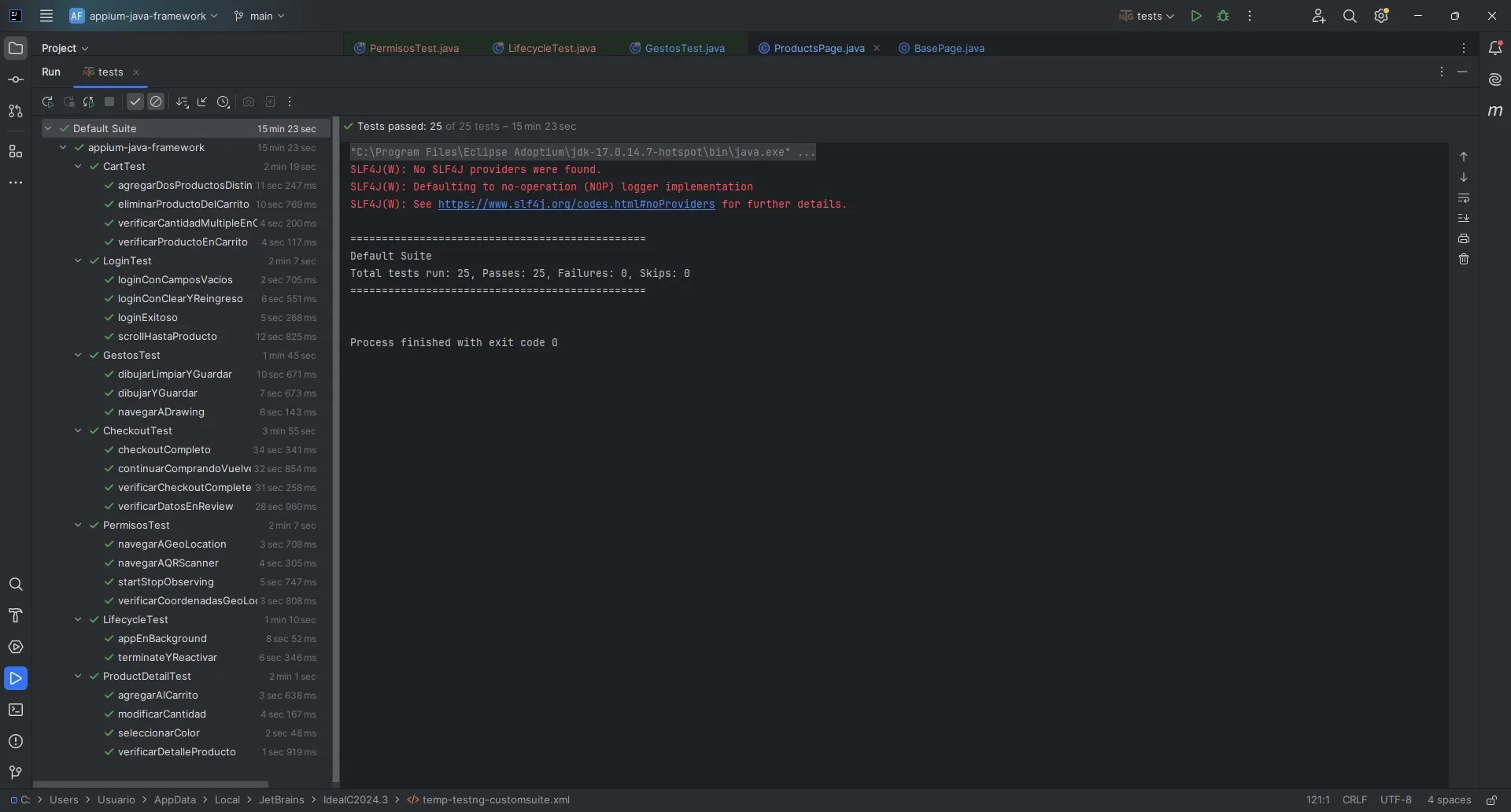Toggle scroll to end of console
1511x812 pixels.
click(1464, 219)
